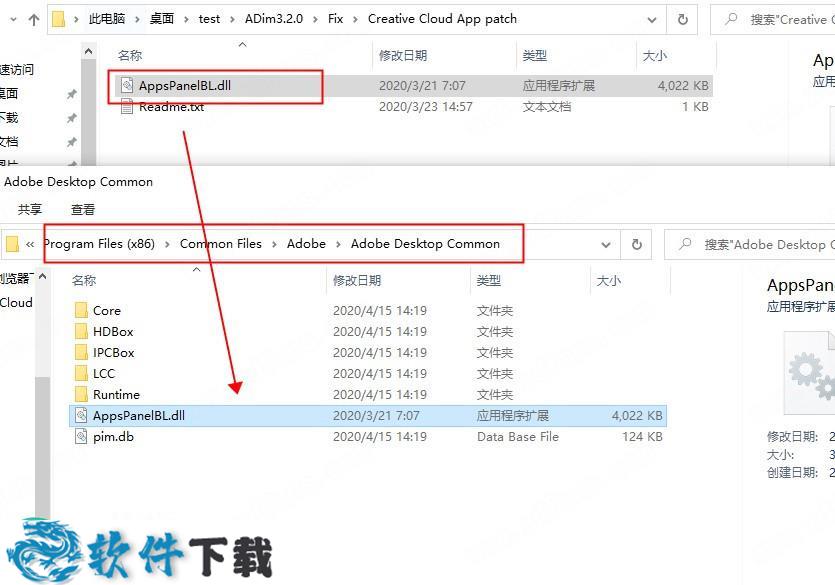The height and width of the screenshot is (585, 835).
Task: Select the 此电脑 breadcrumb
Action: (107, 19)
